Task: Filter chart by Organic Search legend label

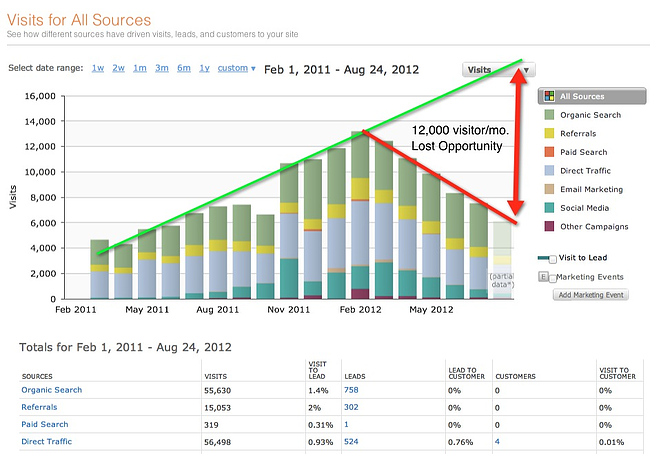Action: pyautogui.click(x=591, y=115)
